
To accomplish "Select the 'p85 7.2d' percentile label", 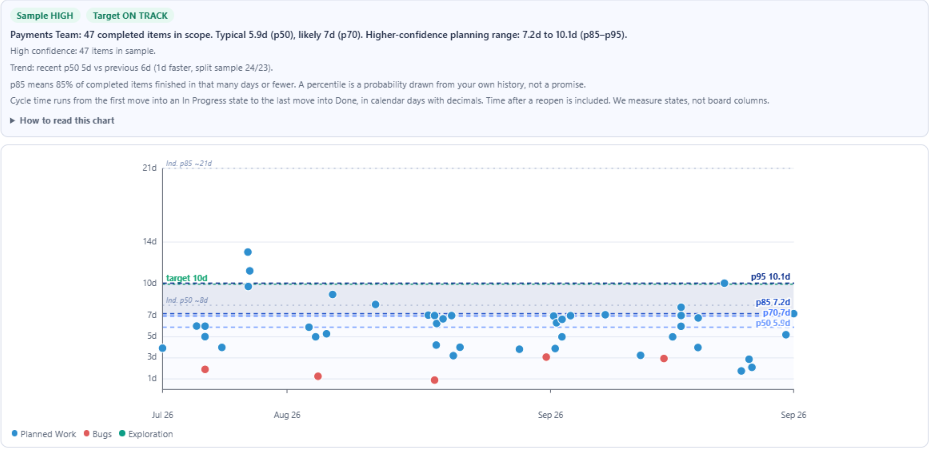I will click(x=773, y=302).
